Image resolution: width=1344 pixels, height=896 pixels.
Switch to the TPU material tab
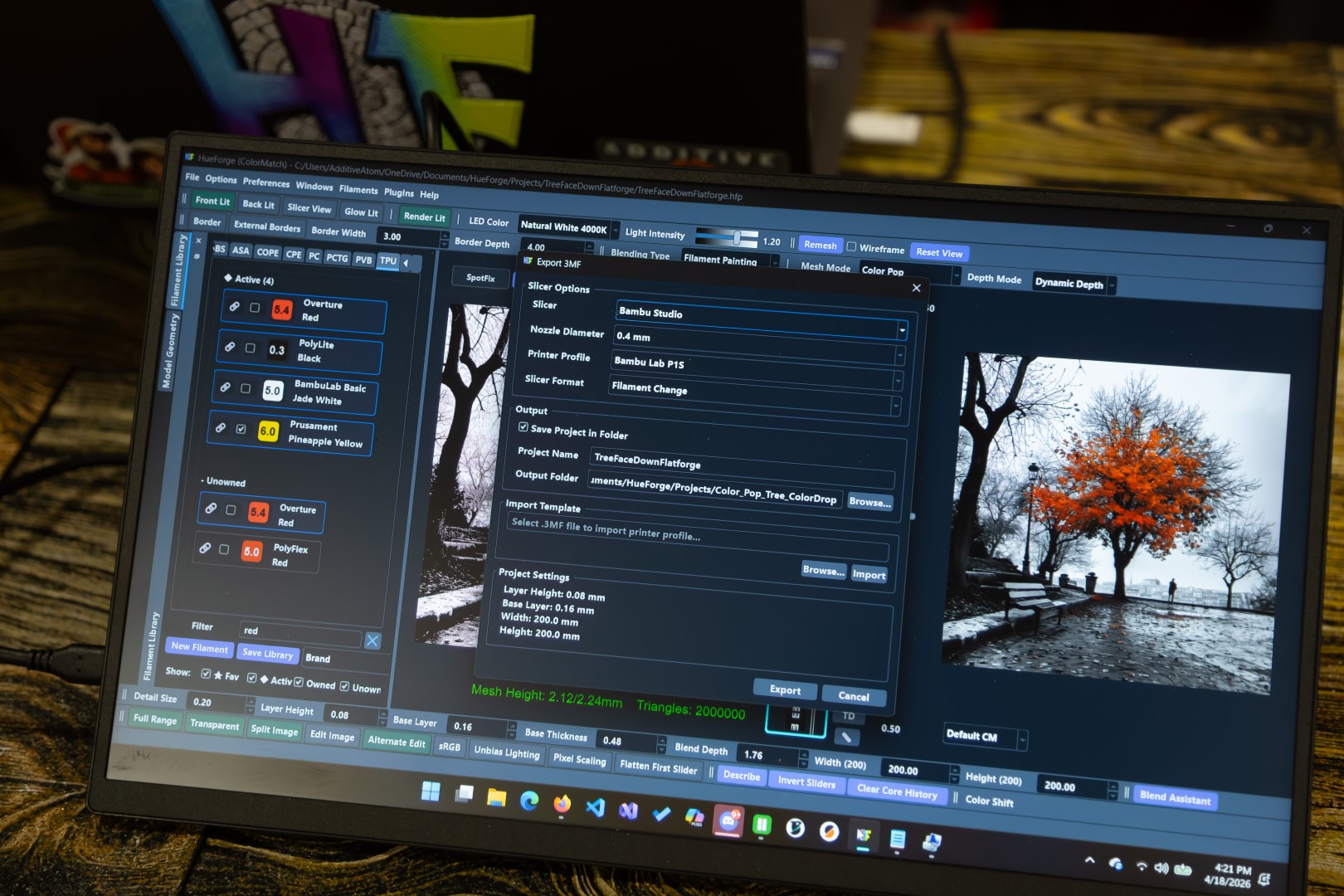pyautogui.click(x=388, y=261)
